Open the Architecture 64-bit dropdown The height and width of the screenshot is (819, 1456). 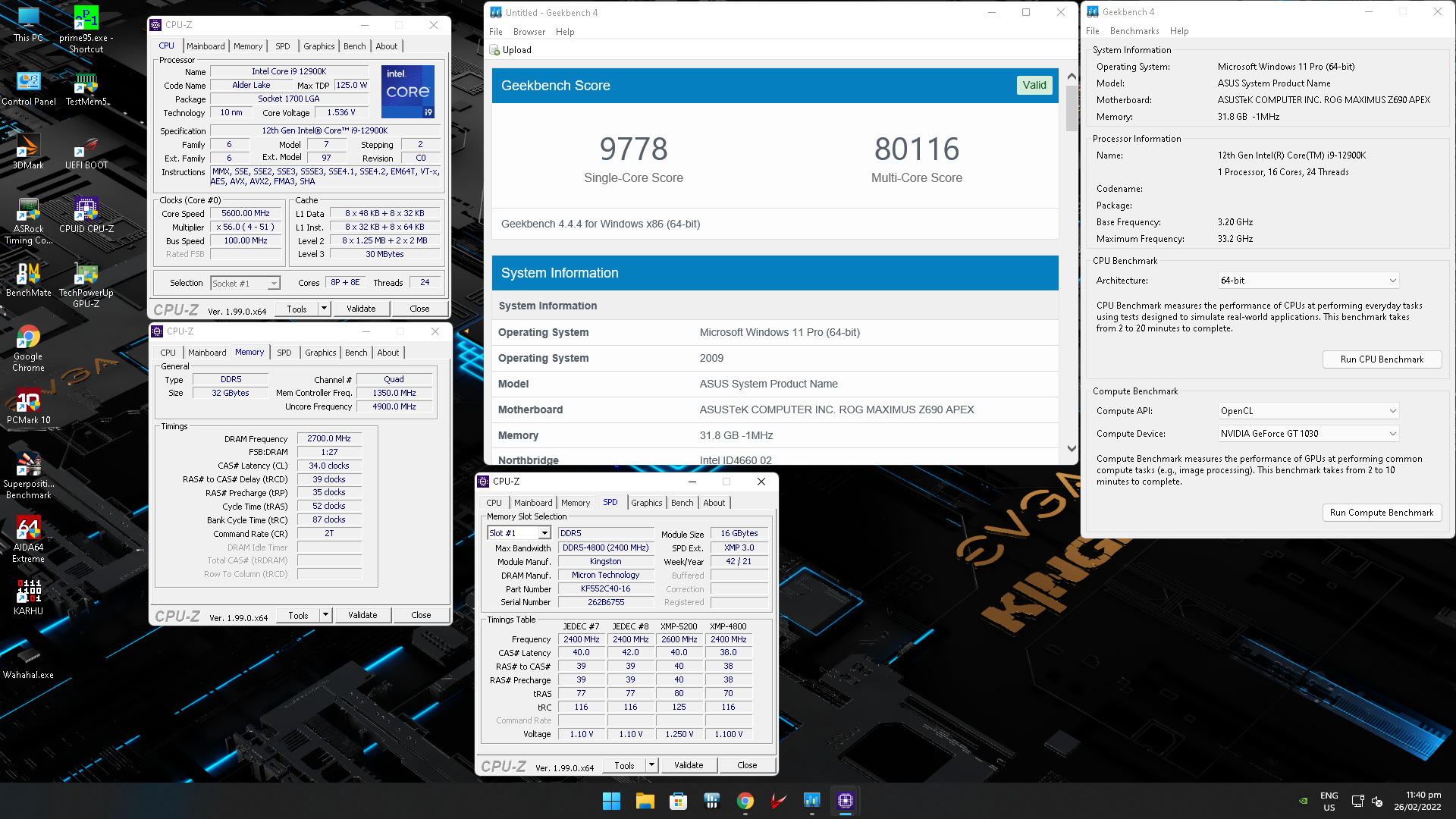tap(1308, 281)
